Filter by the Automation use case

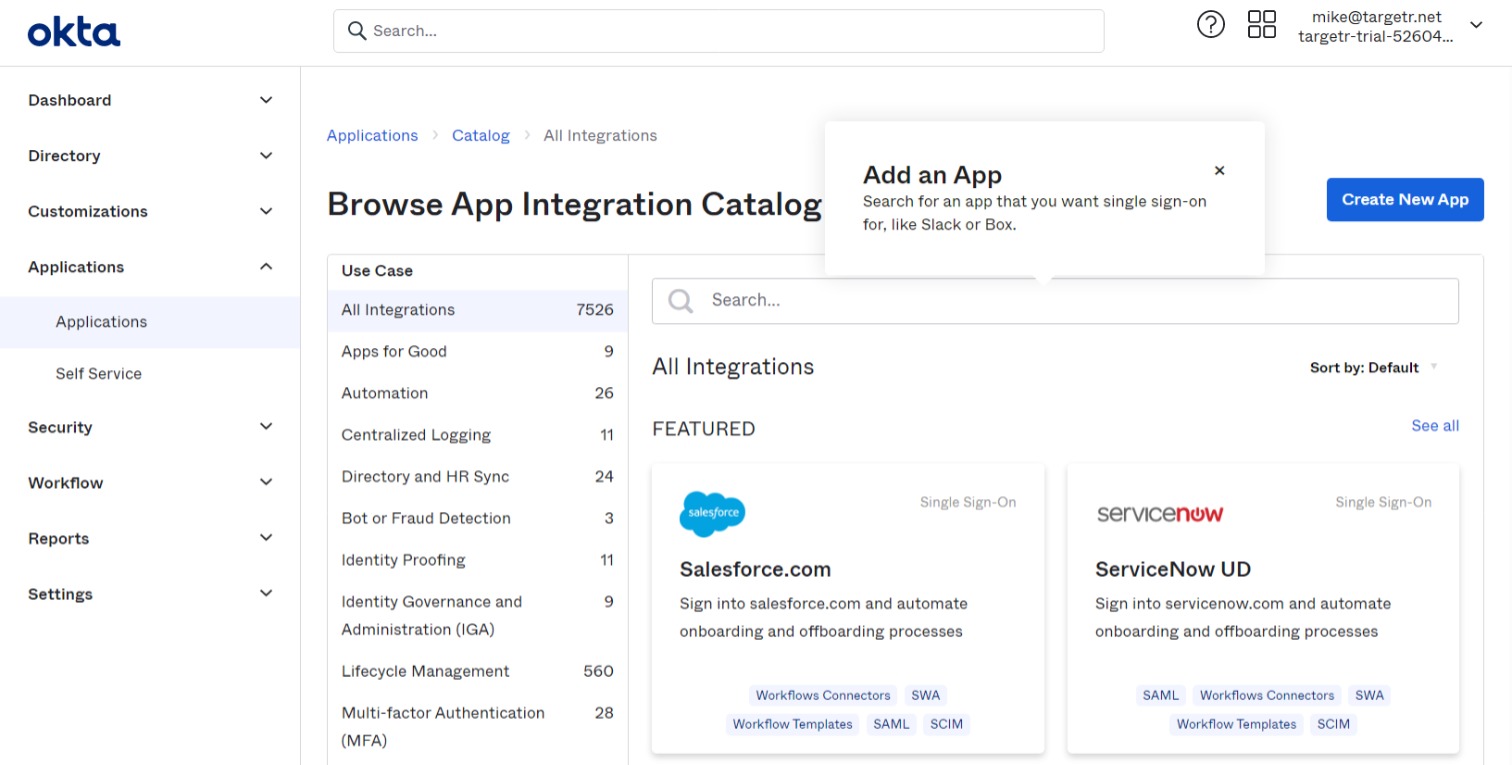(x=477, y=393)
